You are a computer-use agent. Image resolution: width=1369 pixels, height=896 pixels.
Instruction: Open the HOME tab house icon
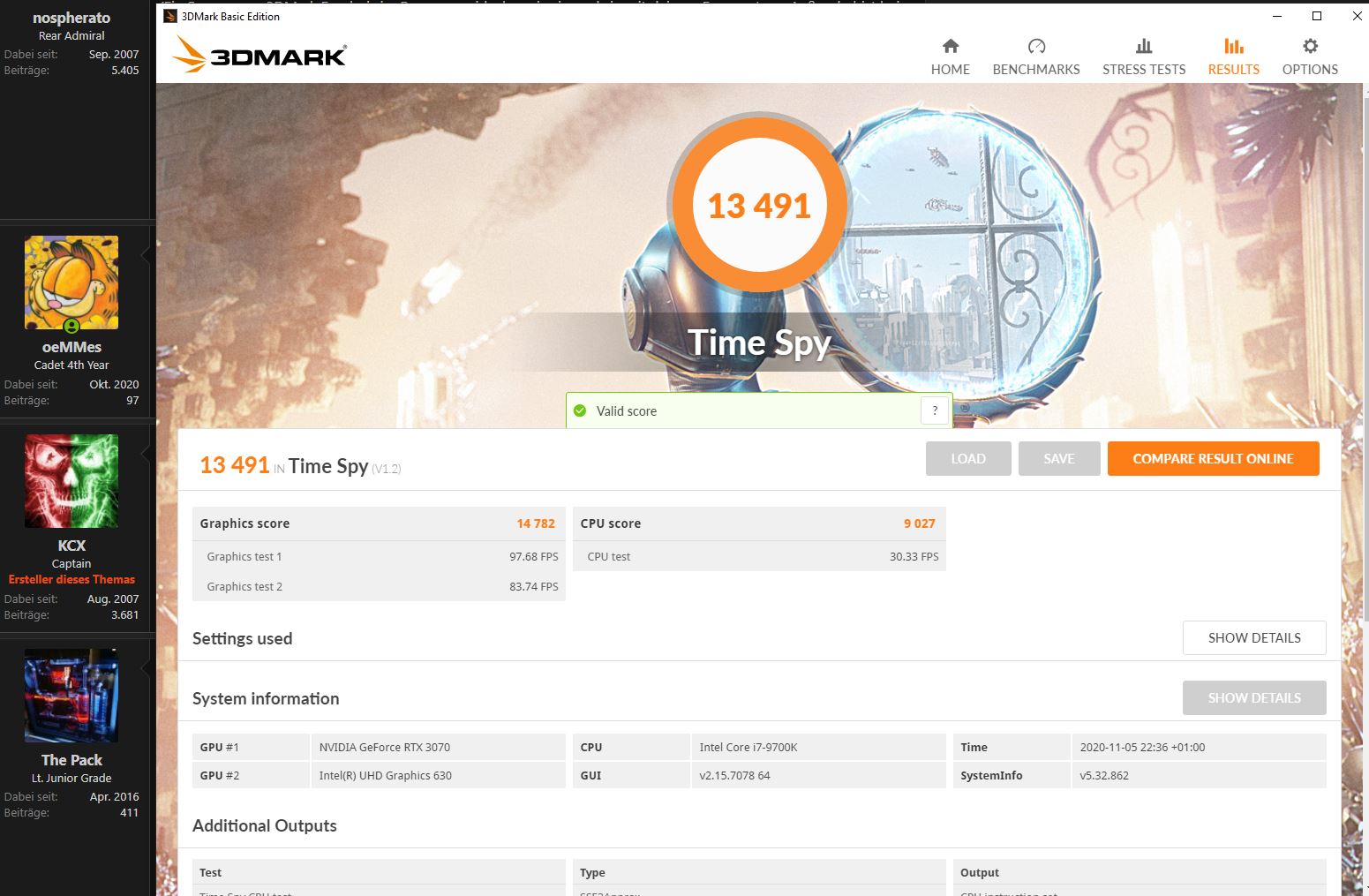click(951, 46)
